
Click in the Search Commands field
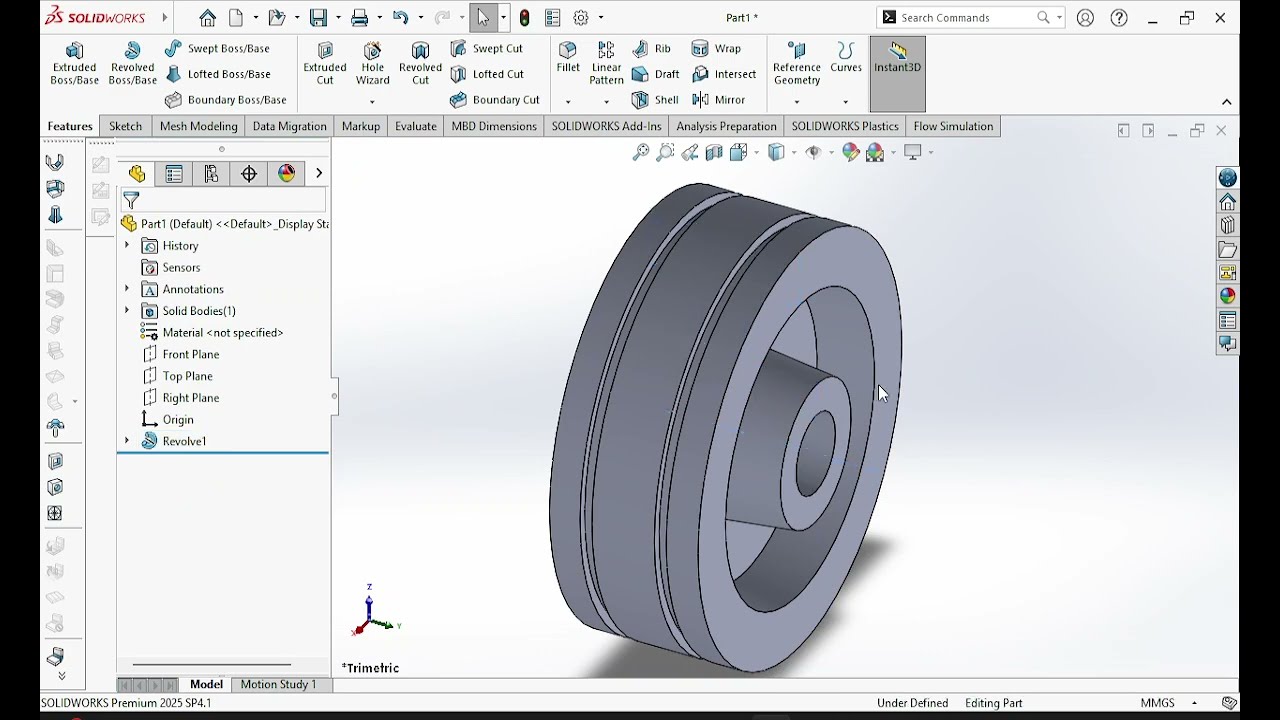[965, 18]
